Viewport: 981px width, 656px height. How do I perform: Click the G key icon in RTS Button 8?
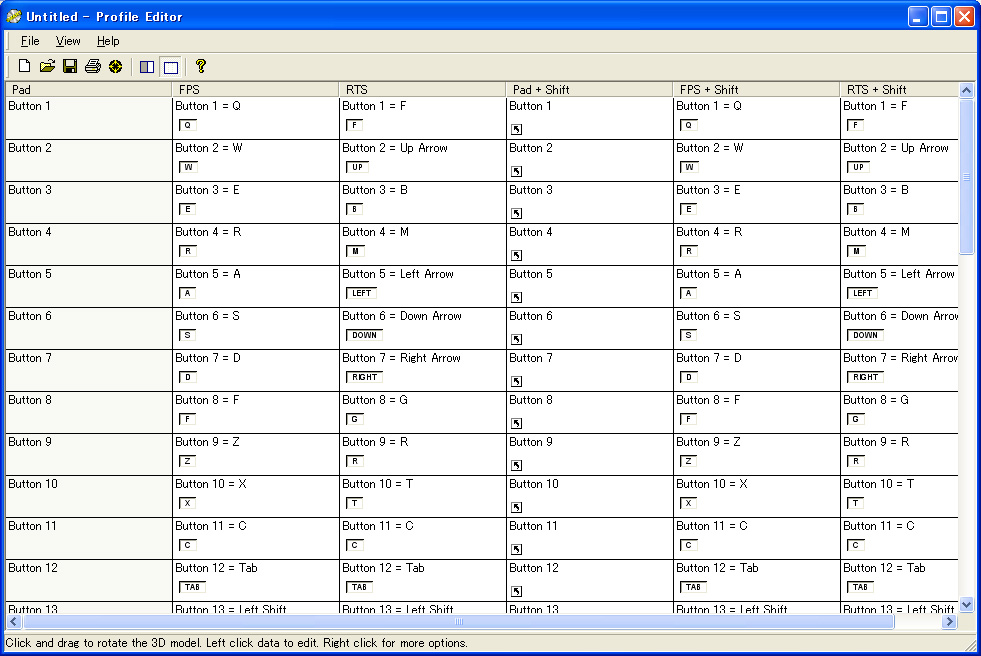click(355, 419)
